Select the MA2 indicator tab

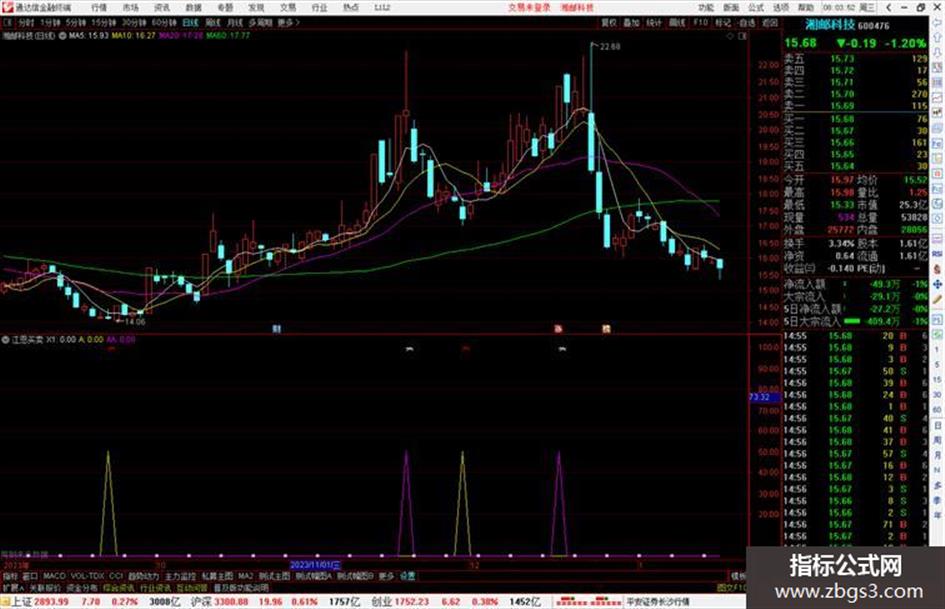point(245,576)
